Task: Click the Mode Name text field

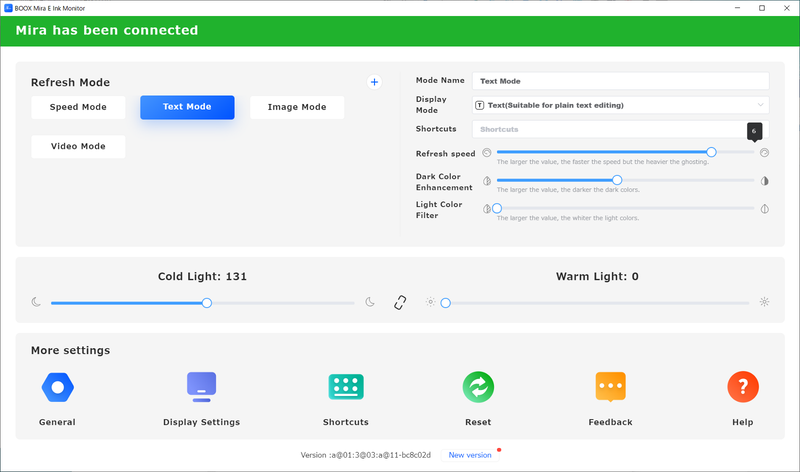Action: pos(620,81)
